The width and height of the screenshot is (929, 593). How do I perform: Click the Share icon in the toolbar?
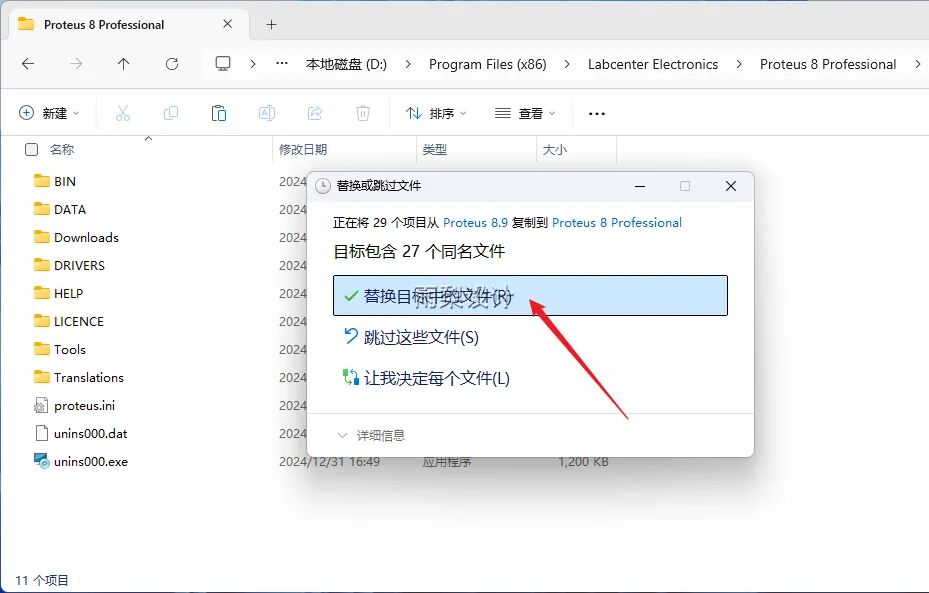point(315,112)
